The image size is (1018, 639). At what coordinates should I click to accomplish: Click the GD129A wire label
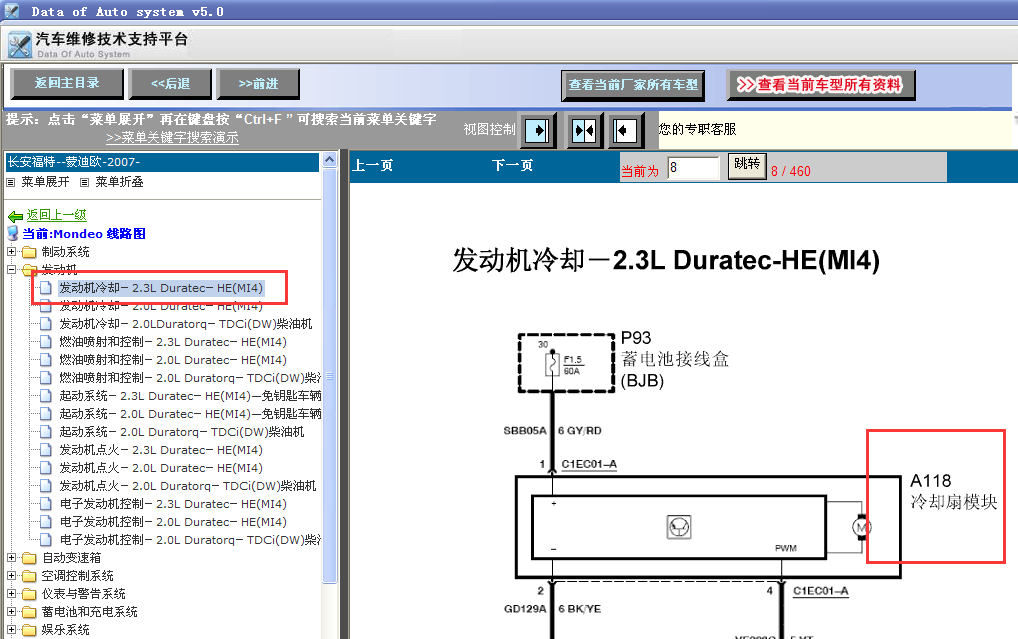(x=525, y=609)
